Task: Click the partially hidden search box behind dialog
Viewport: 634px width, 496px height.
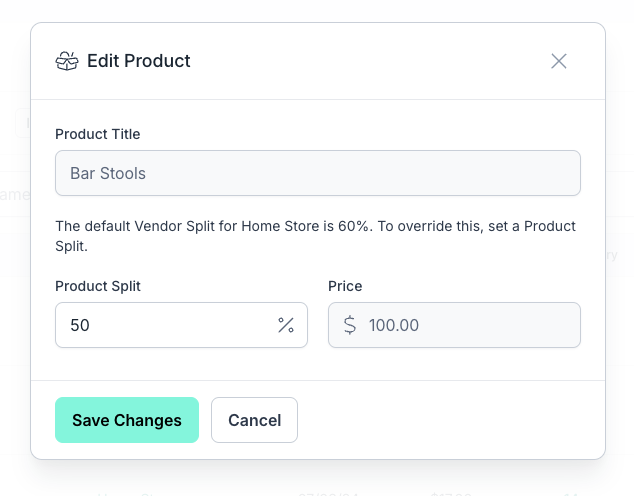Action: 23,123
